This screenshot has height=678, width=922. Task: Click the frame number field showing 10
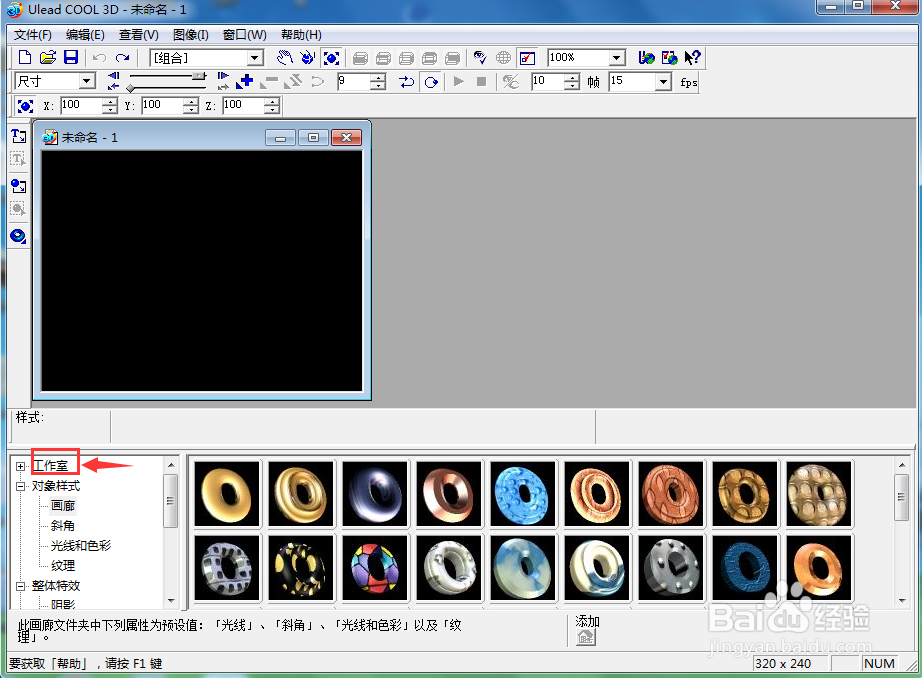(x=547, y=81)
